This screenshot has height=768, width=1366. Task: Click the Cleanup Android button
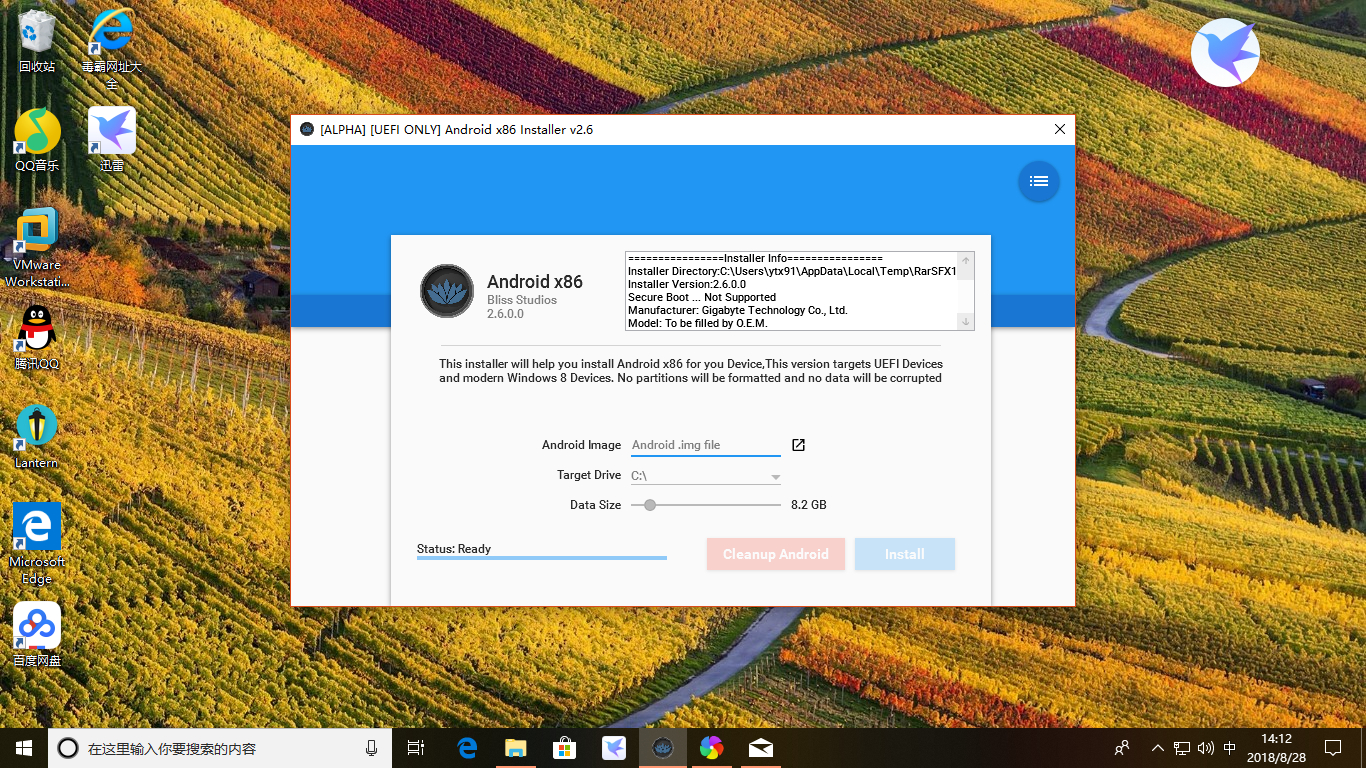click(x=776, y=554)
